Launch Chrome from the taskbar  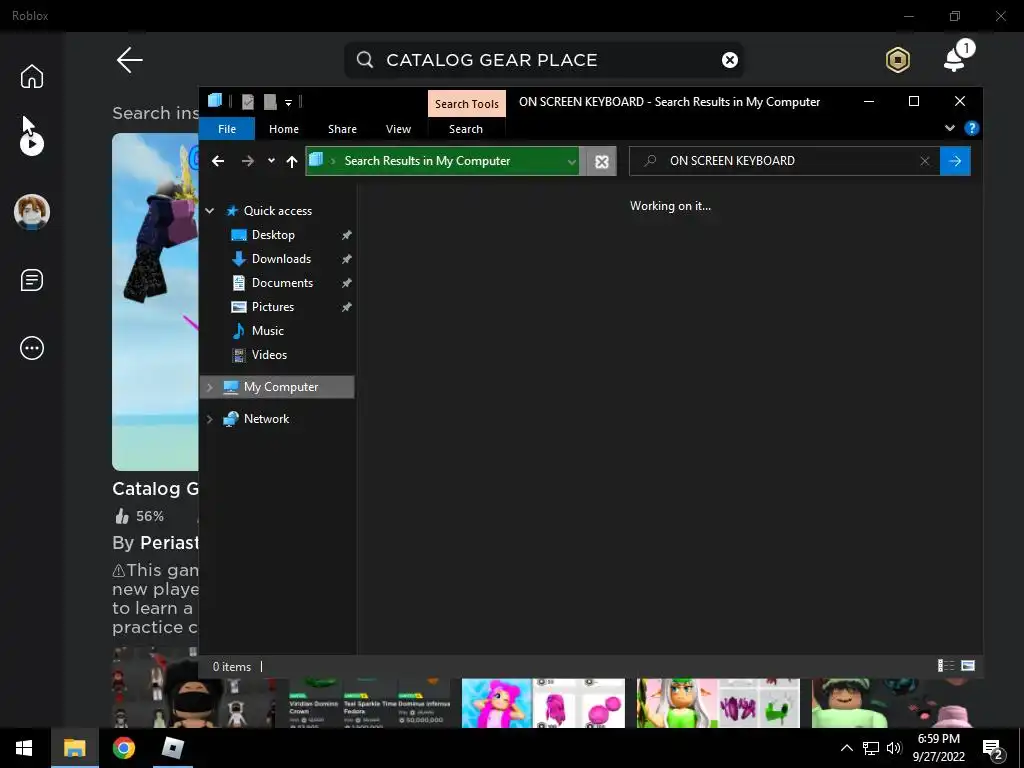[x=123, y=748]
